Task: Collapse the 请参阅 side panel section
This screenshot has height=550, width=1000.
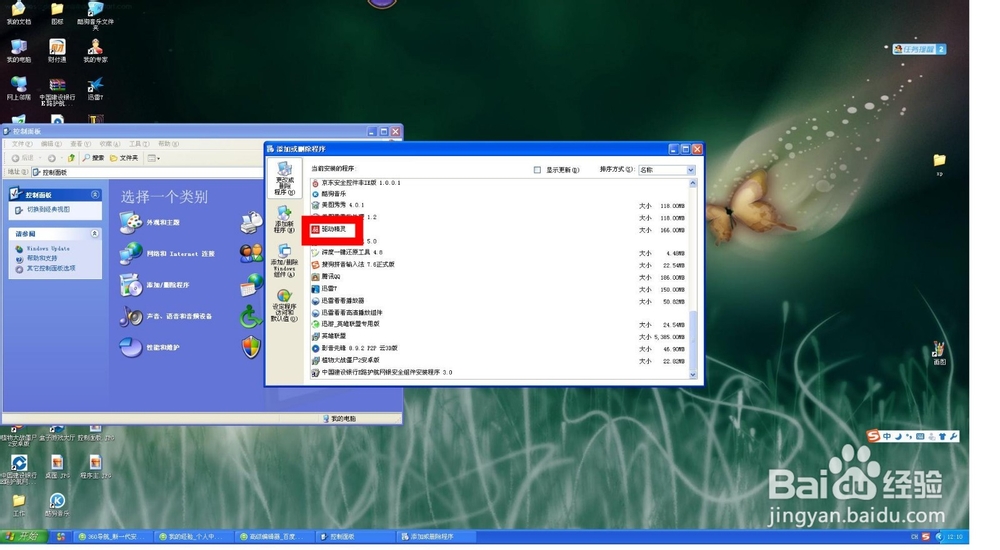Action: coord(94,234)
